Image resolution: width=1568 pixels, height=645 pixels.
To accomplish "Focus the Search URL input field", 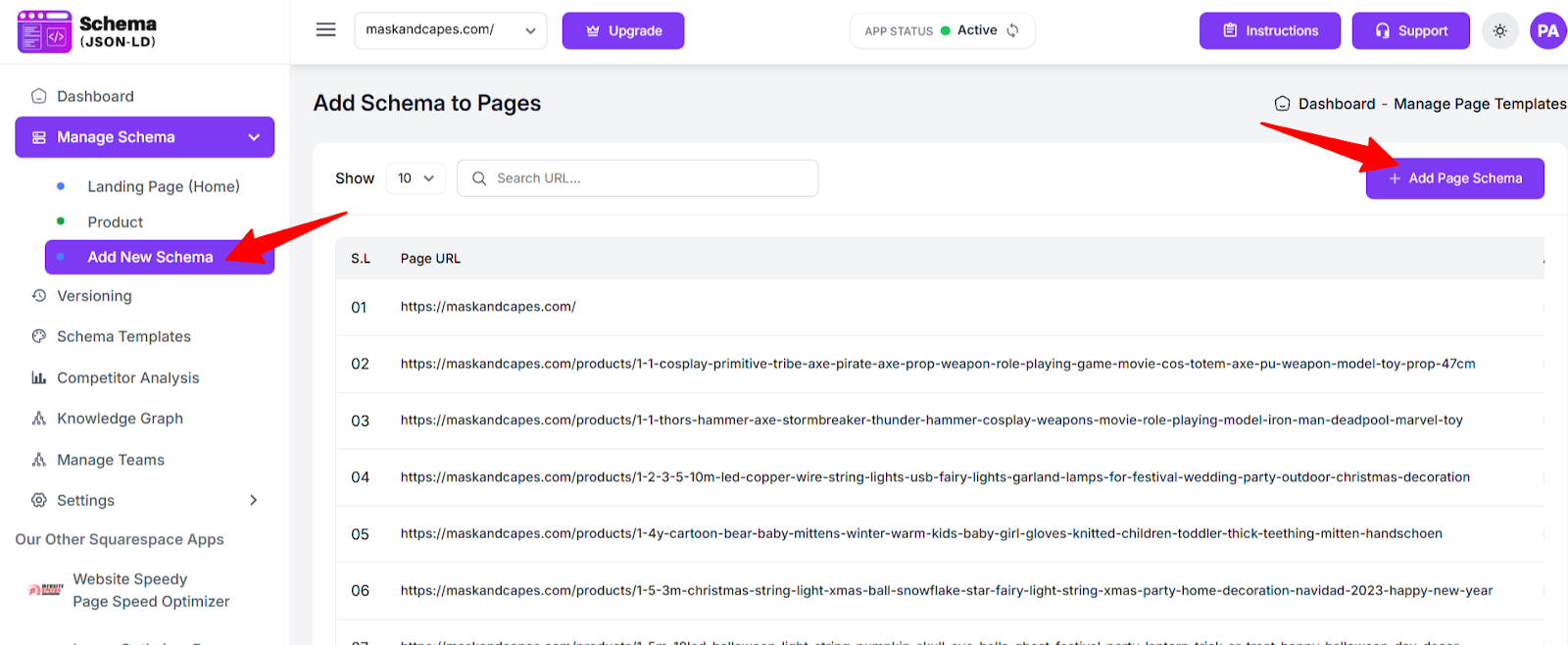I will 647,178.
